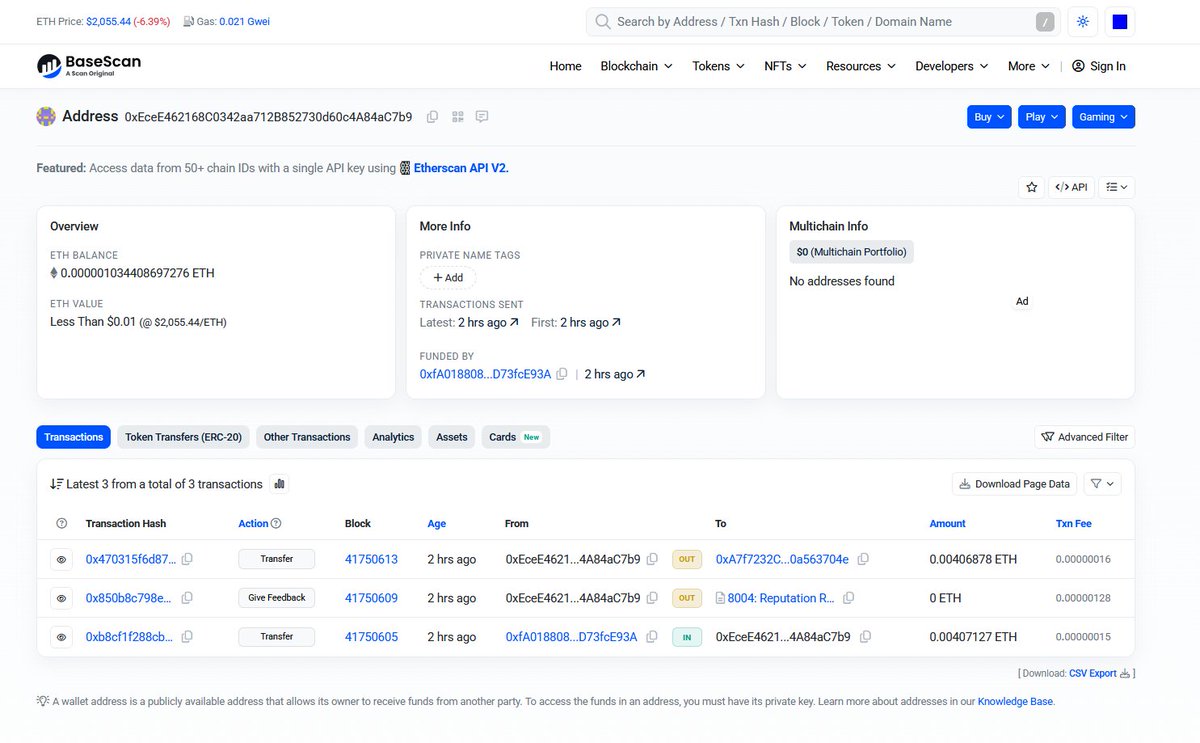The image size is (1200, 743).
Task: Switch to Token Transfers (ERC-20) tab
Action: point(183,437)
